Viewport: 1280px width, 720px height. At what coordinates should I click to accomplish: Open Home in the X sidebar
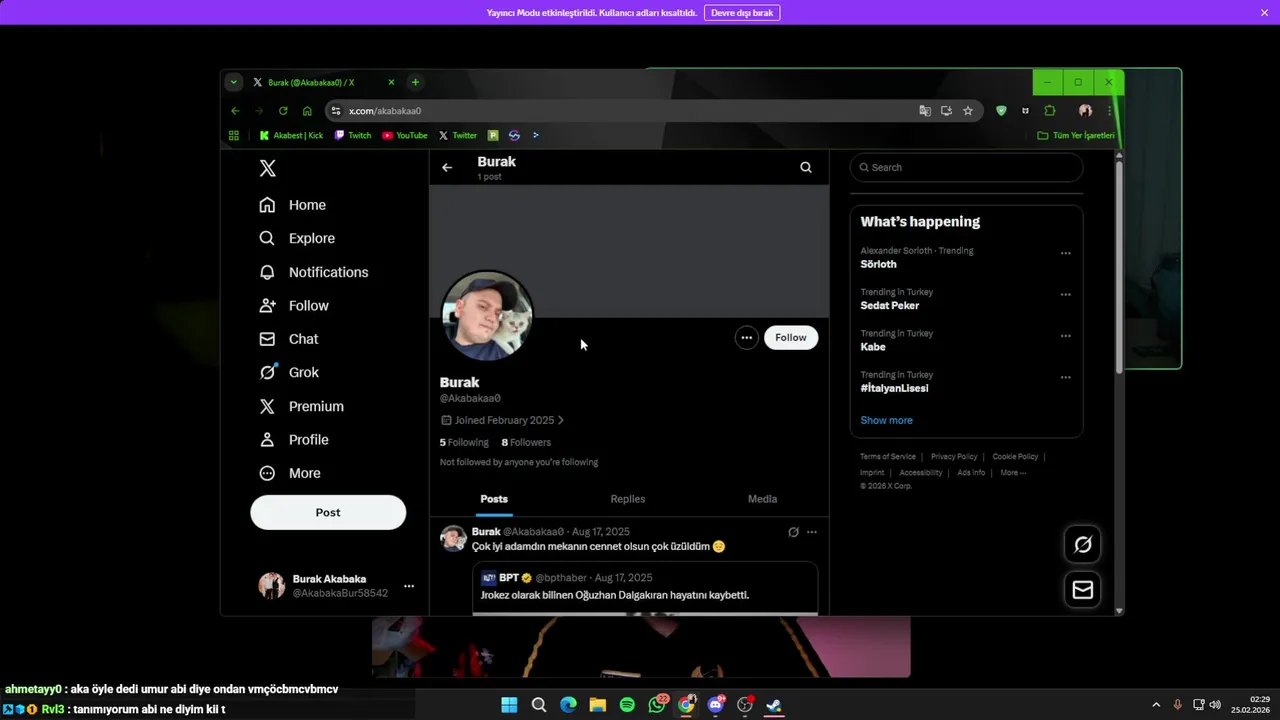pos(293,205)
